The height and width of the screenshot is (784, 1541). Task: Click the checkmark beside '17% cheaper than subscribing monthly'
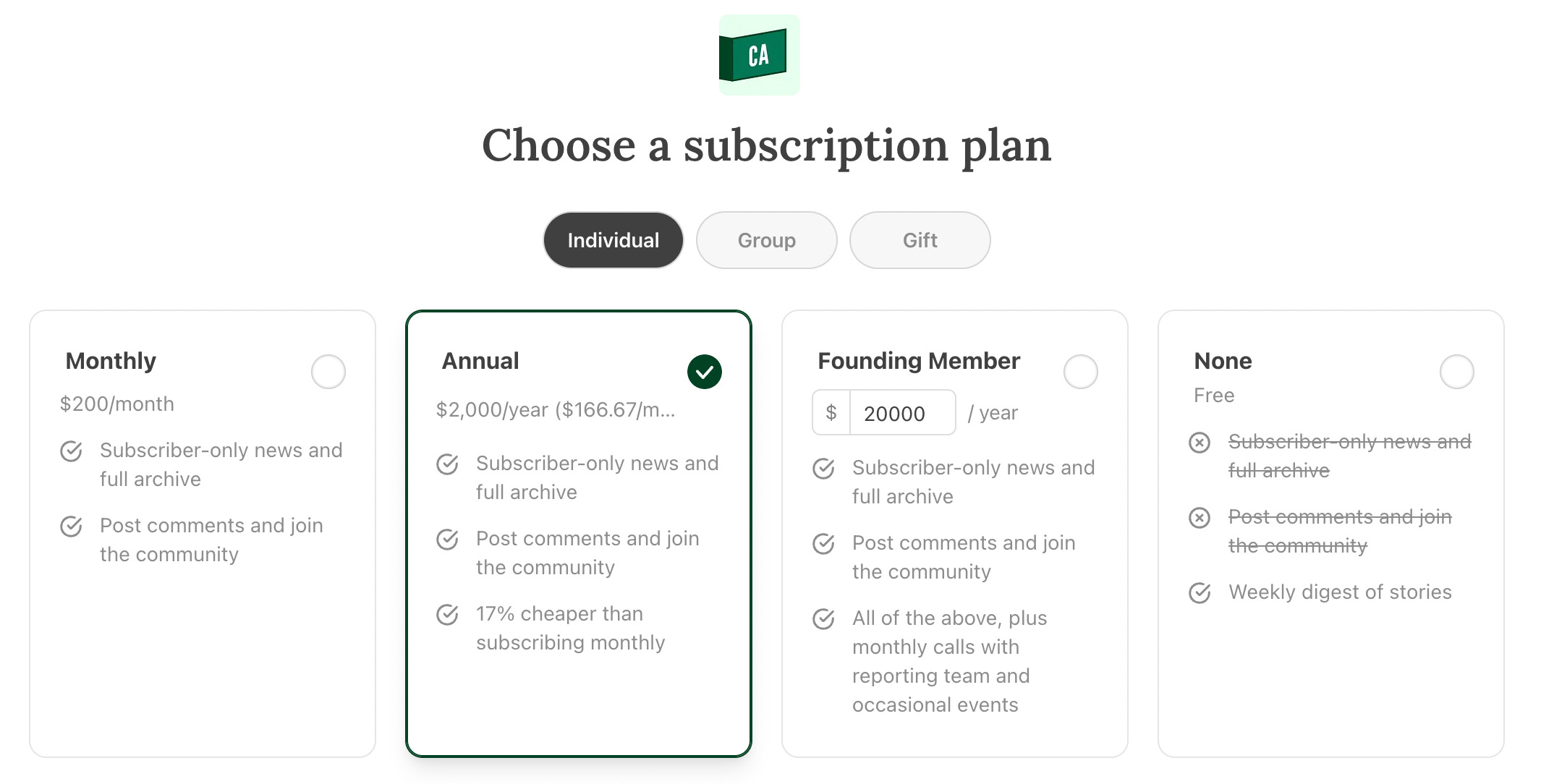coord(447,615)
